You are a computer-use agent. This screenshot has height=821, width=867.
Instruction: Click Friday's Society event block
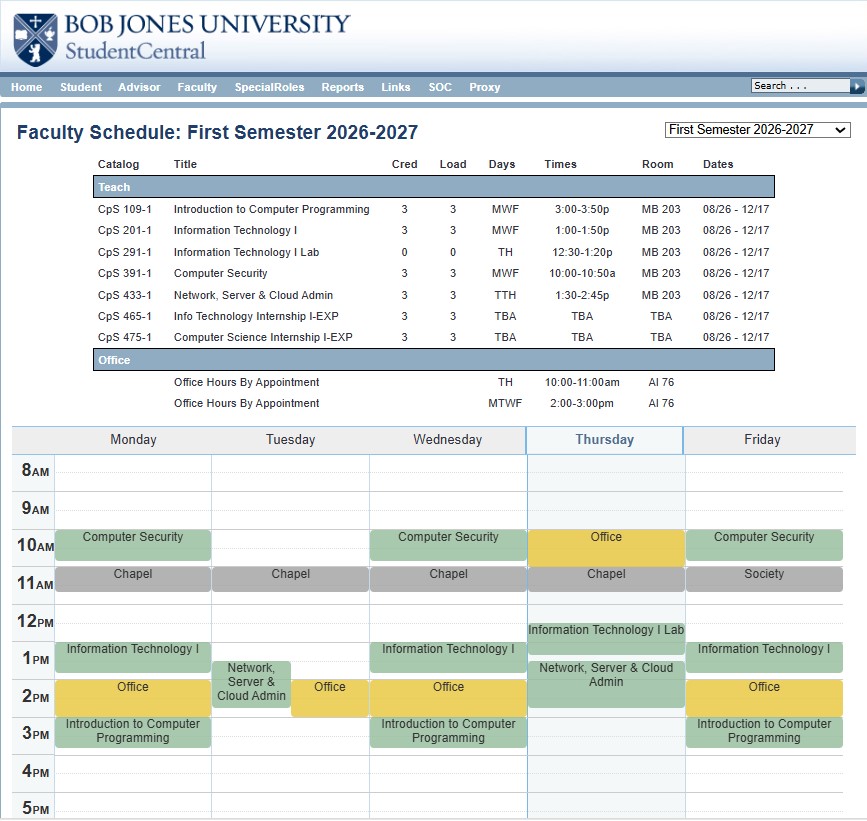click(x=764, y=579)
